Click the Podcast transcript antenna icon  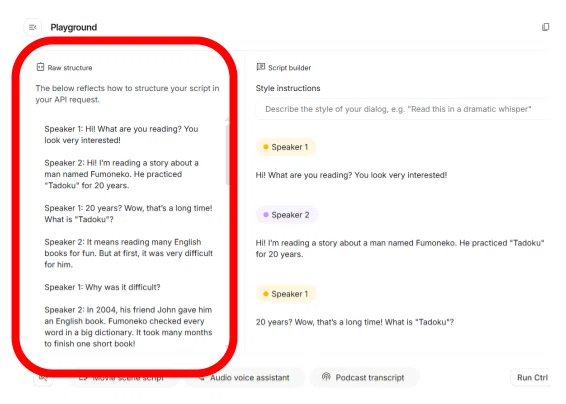point(326,377)
